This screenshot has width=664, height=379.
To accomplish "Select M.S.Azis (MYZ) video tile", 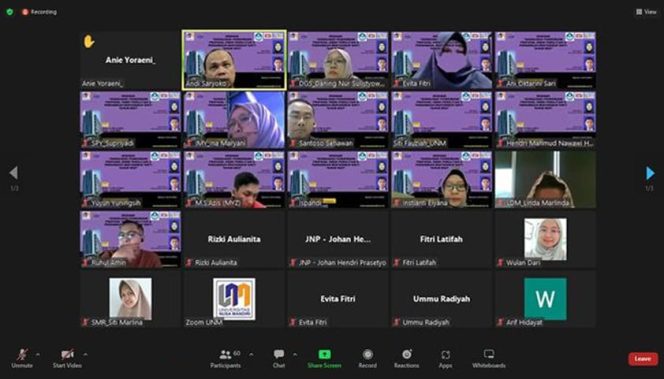I will (x=234, y=180).
